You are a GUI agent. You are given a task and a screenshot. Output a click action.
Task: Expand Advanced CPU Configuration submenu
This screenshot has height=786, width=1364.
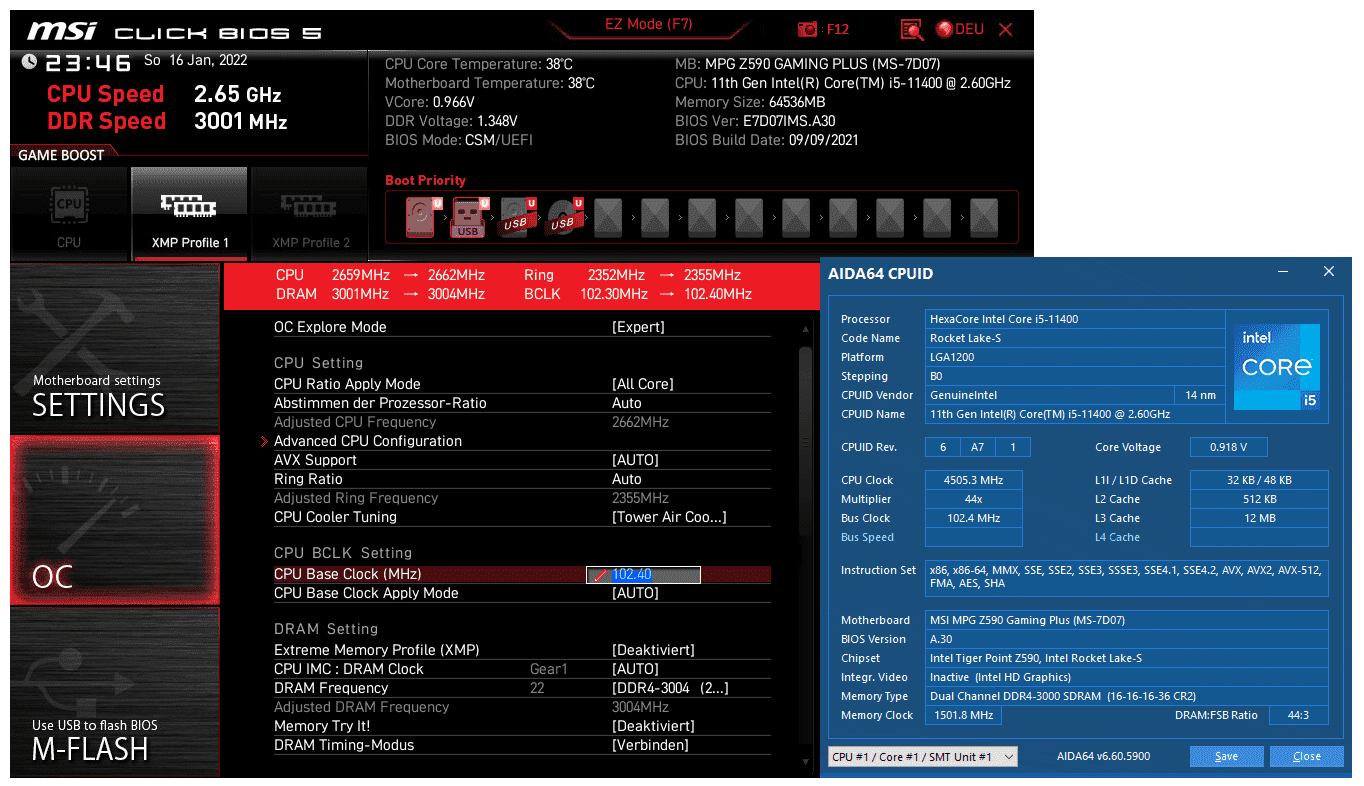point(368,441)
